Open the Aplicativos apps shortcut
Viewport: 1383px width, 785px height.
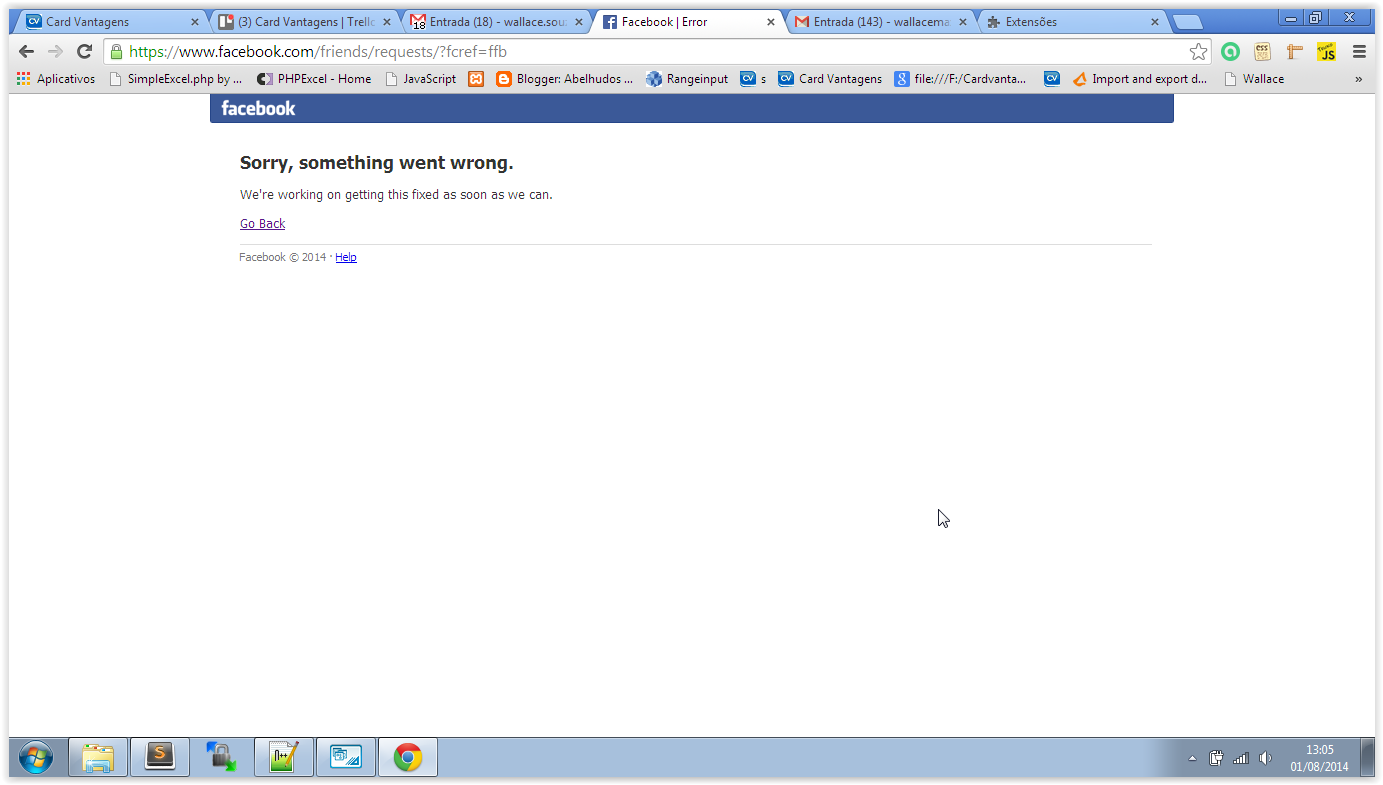[x=56, y=79]
